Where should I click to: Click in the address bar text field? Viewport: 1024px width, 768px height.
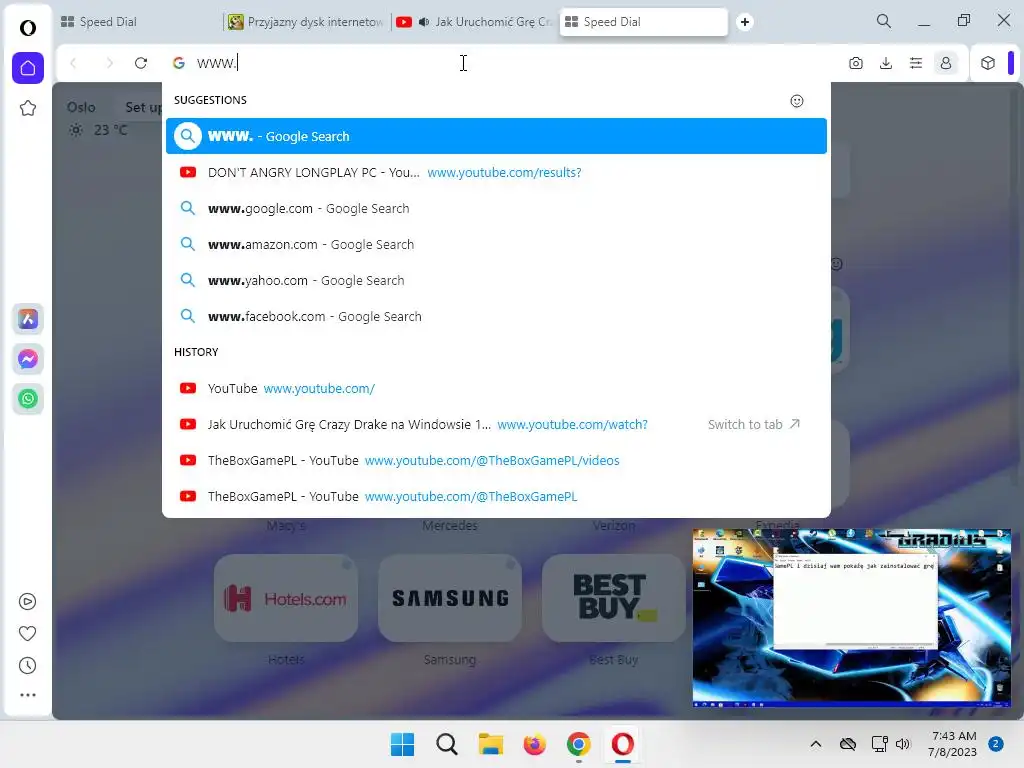[509, 63]
